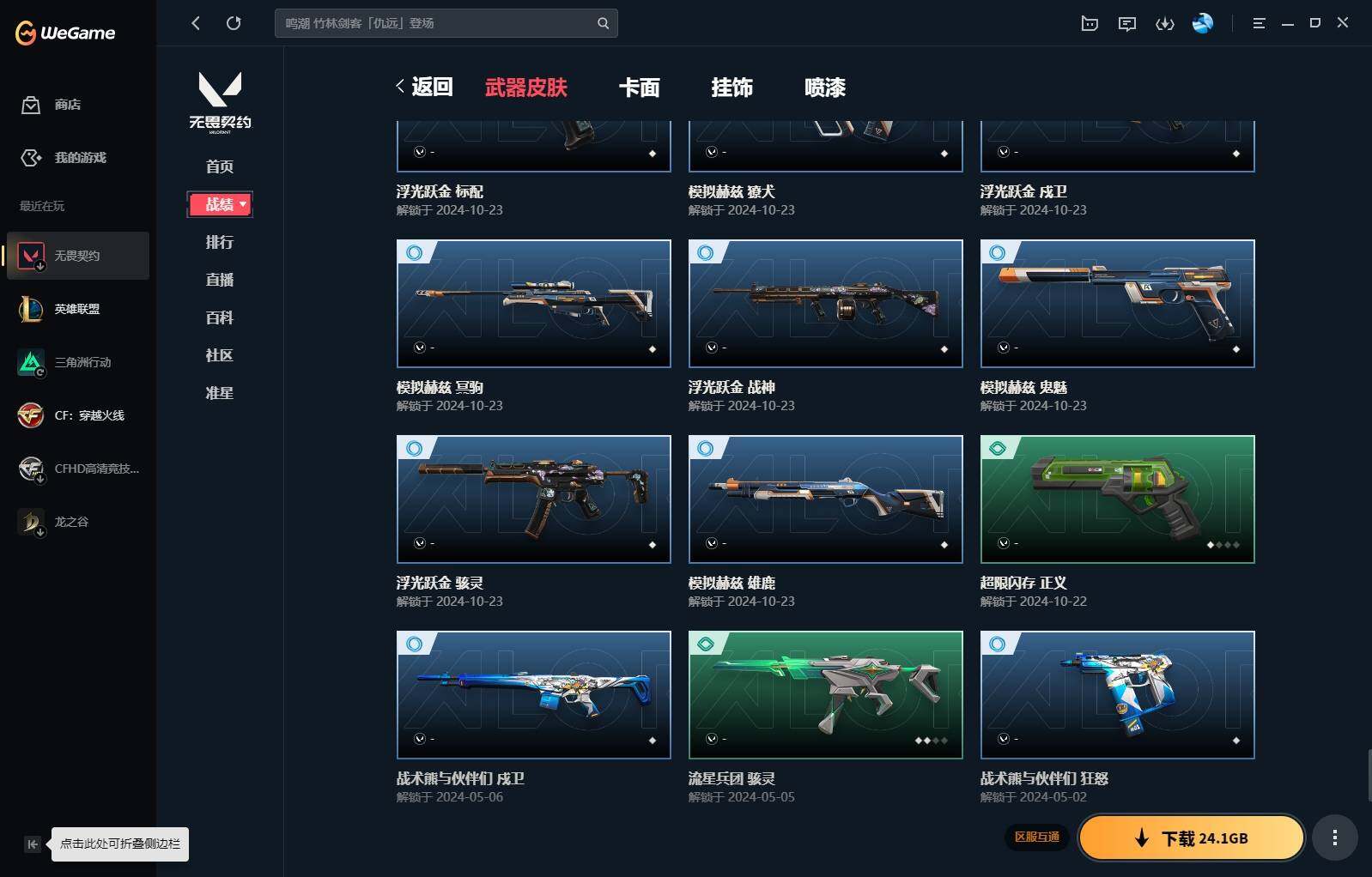Switch to the 卡面 tab
Screen dimensions: 1372x877
click(640, 88)
